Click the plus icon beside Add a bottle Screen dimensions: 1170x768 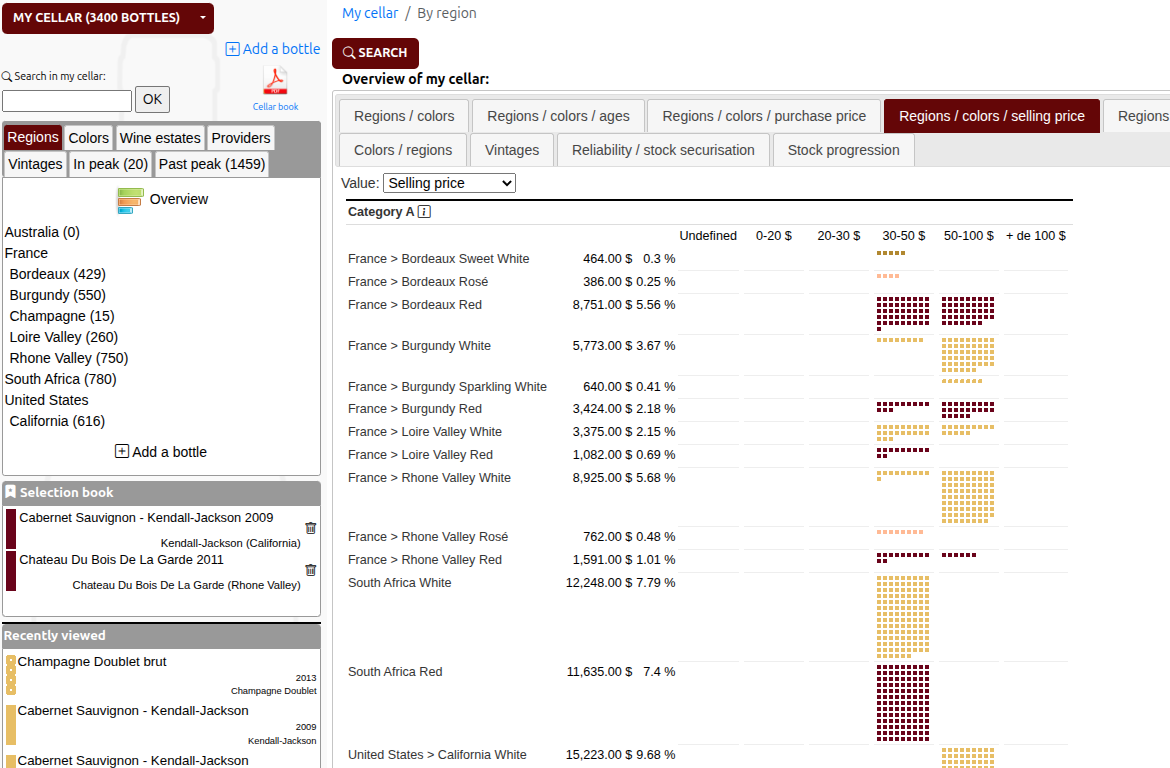click(x=231, y=49)
